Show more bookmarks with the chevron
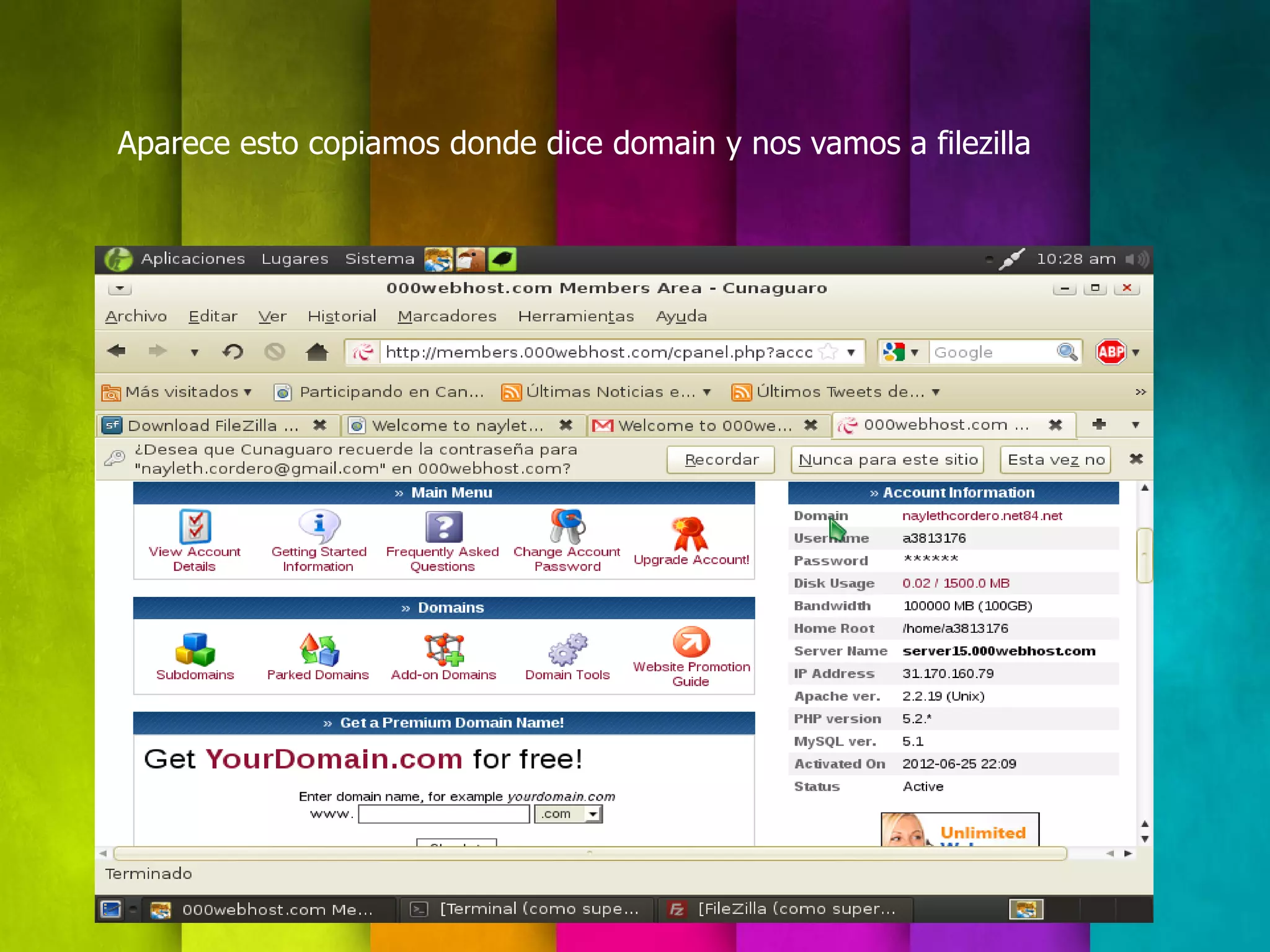The height and width of the screenshot is (952, 1270). tap(1140, 392)
